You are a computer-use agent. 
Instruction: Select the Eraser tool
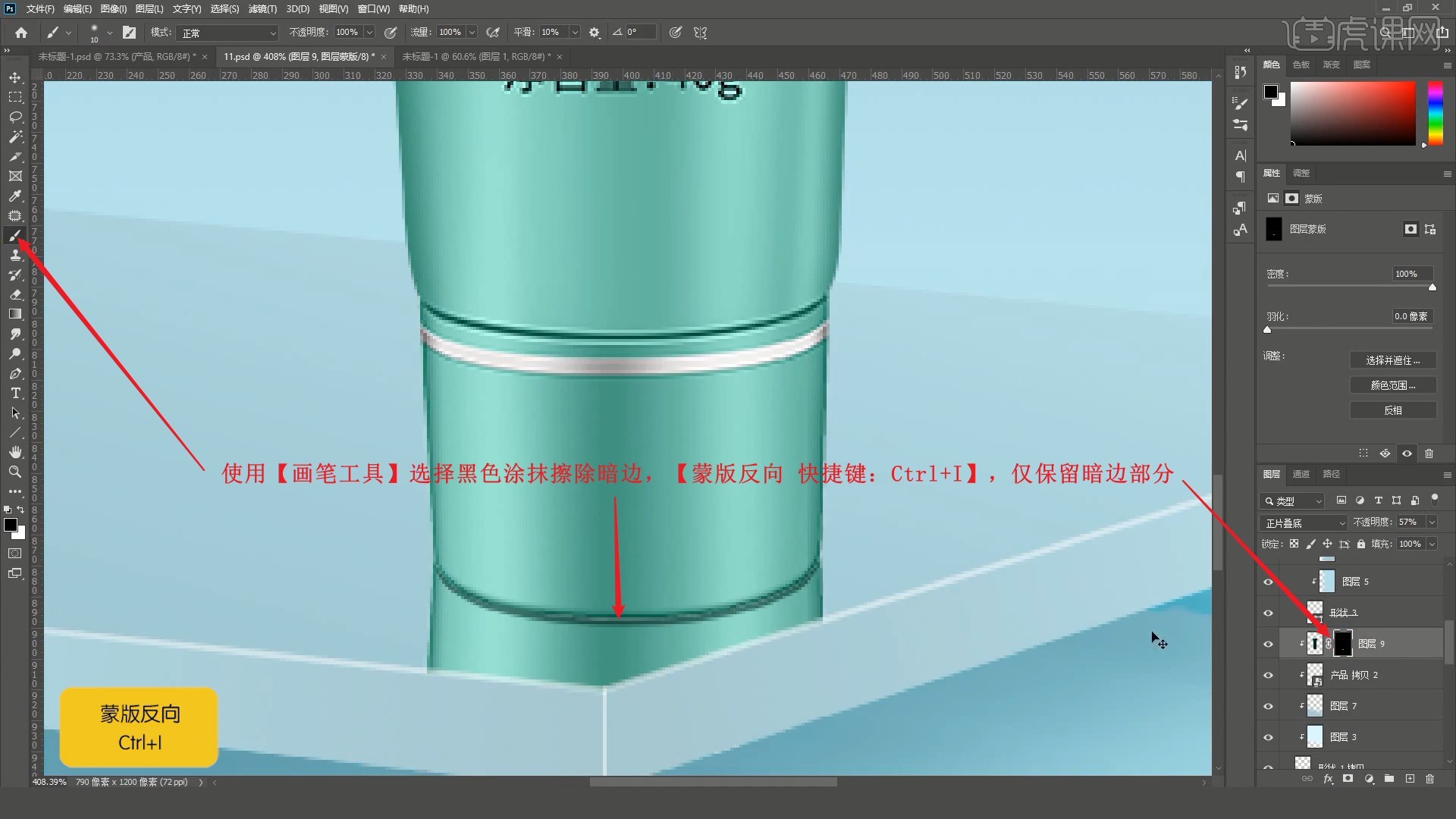click(x=15, y=294)
